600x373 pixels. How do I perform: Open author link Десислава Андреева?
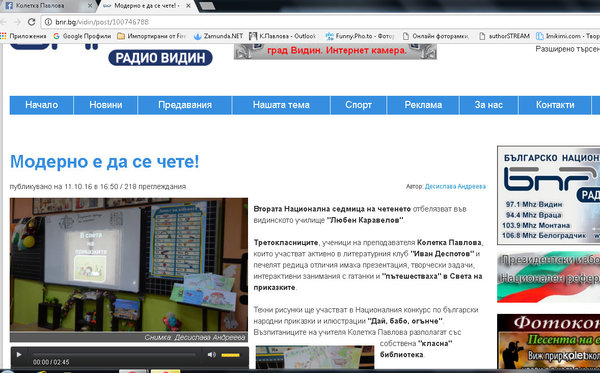click(455, 186)
